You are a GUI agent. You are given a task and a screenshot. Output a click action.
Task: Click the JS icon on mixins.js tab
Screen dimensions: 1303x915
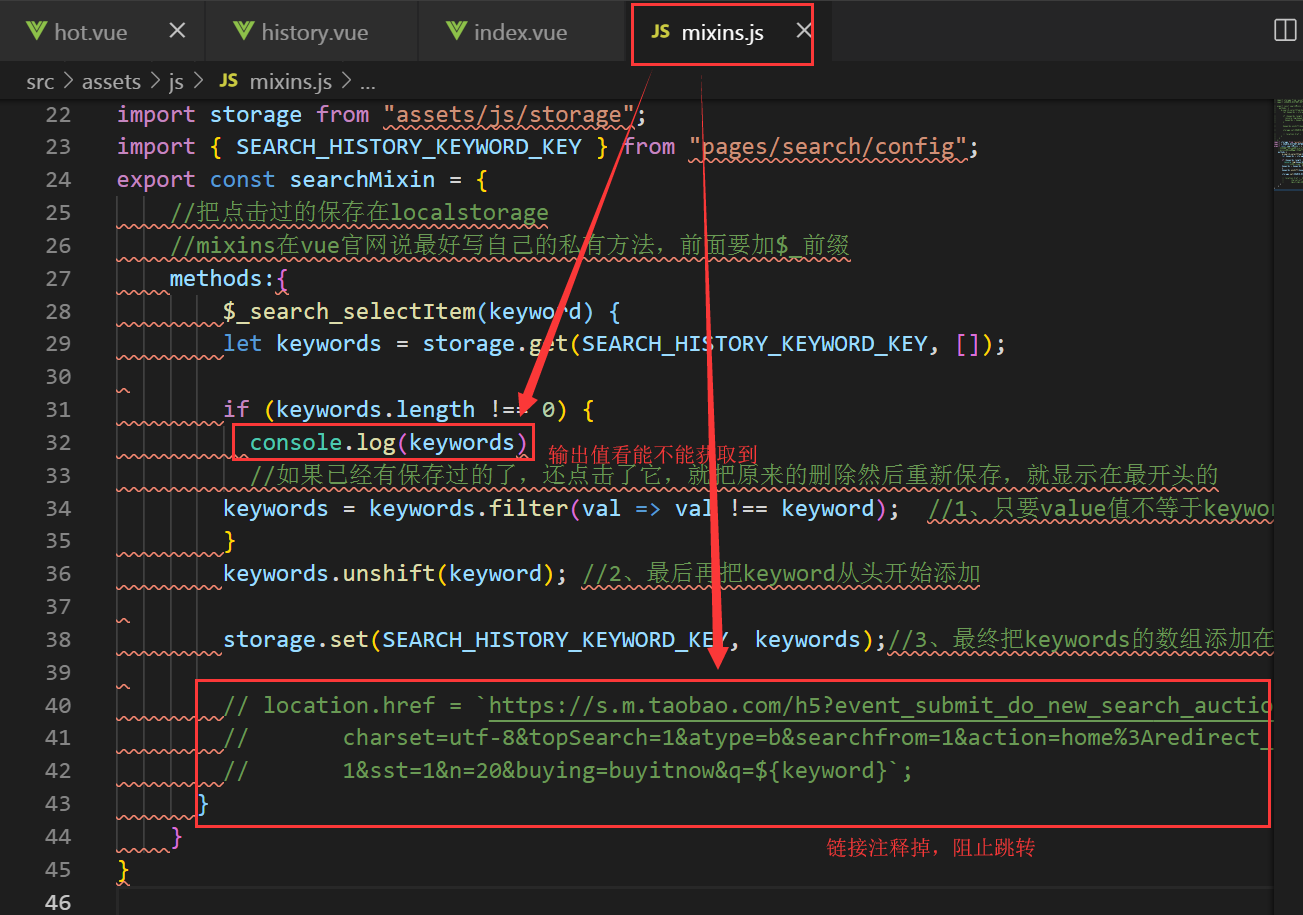(660, 32)
